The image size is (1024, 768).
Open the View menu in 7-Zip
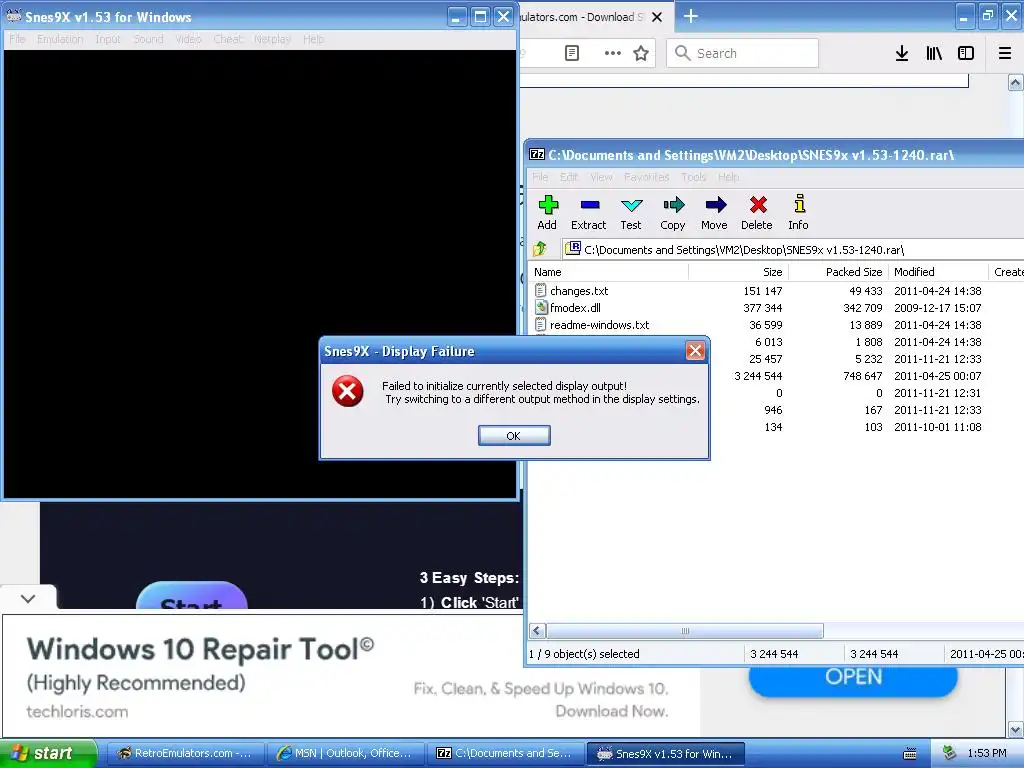click(x=601, y=177)
